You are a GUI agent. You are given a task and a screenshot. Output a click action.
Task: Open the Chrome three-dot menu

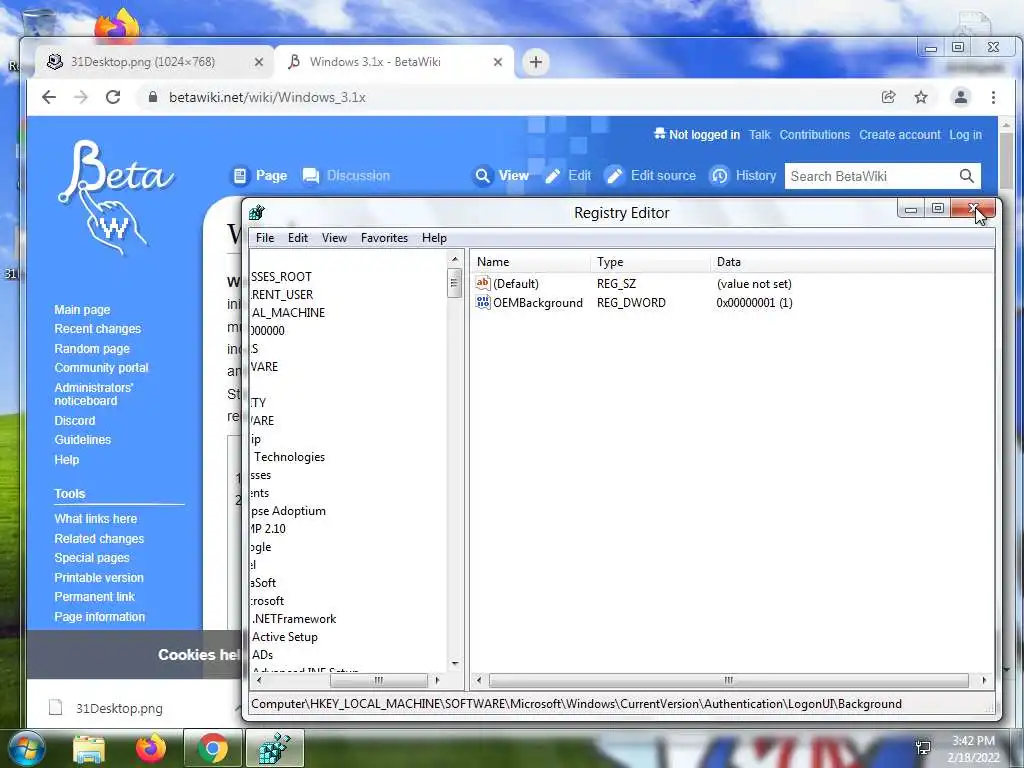pyautogui.click(x=993, y=97)
